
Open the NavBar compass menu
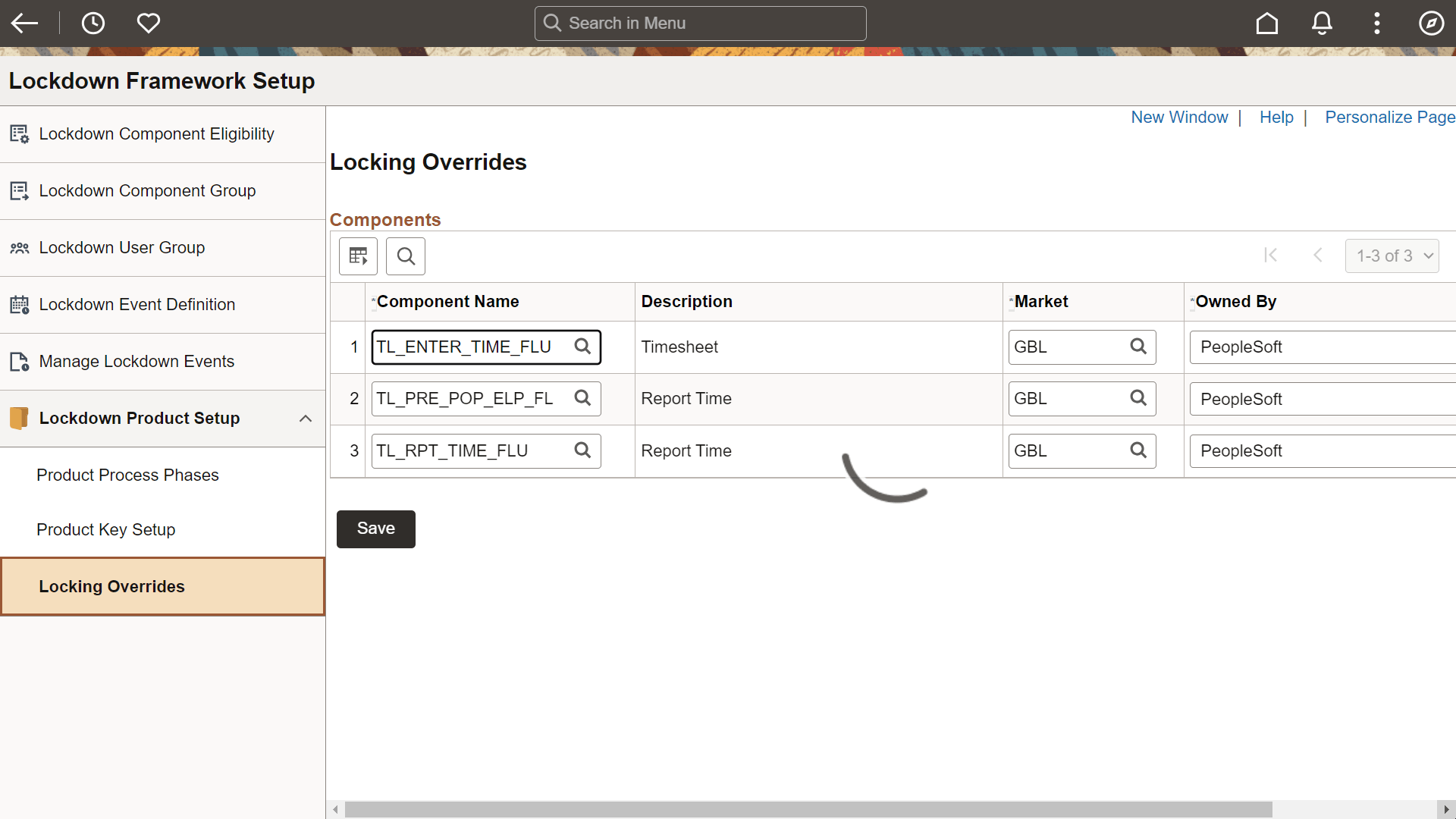click(x=1432, y=23)
